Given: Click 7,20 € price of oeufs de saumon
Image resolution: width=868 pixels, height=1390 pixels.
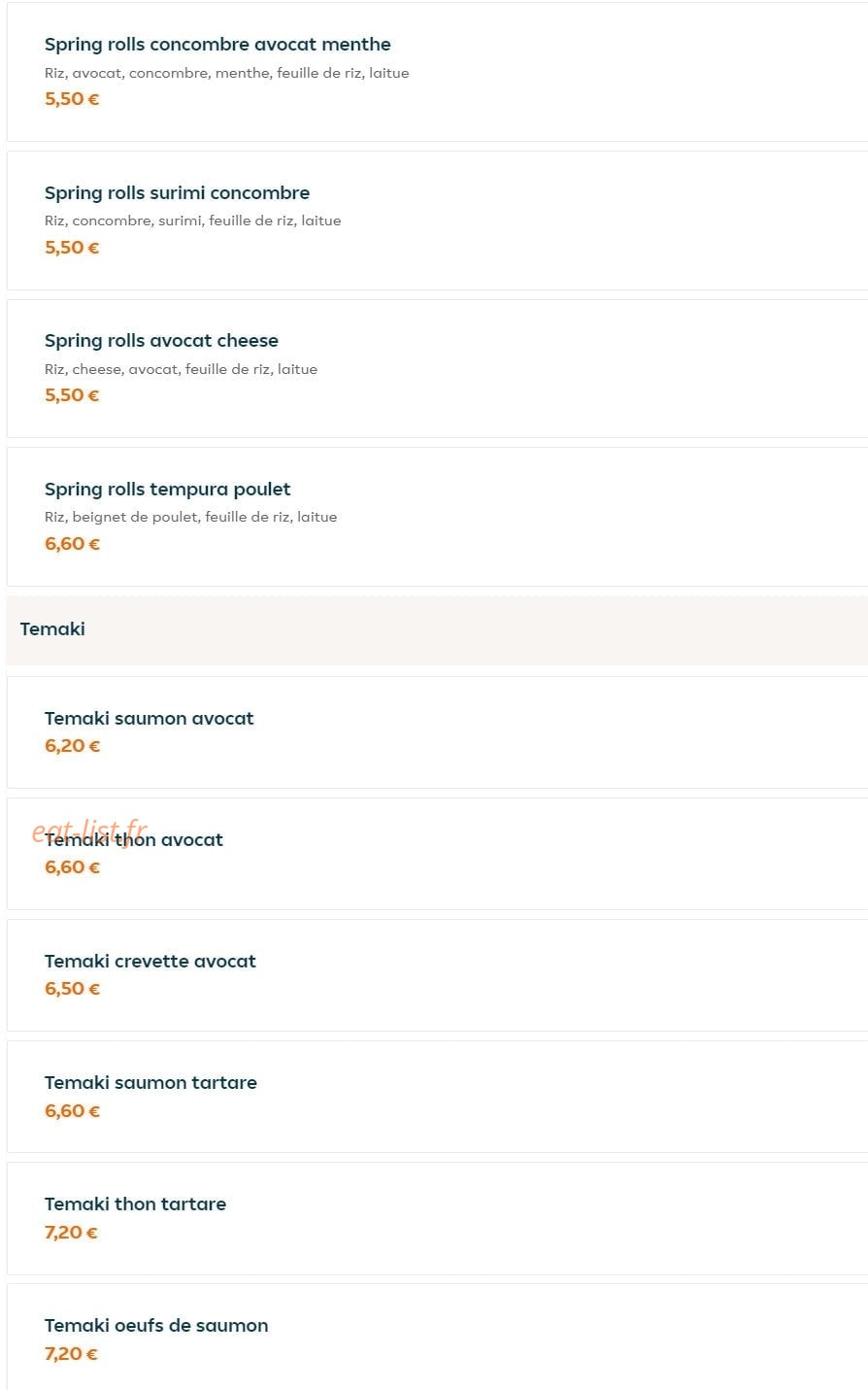Looking at the screenshot, I should pos(71,1354).
